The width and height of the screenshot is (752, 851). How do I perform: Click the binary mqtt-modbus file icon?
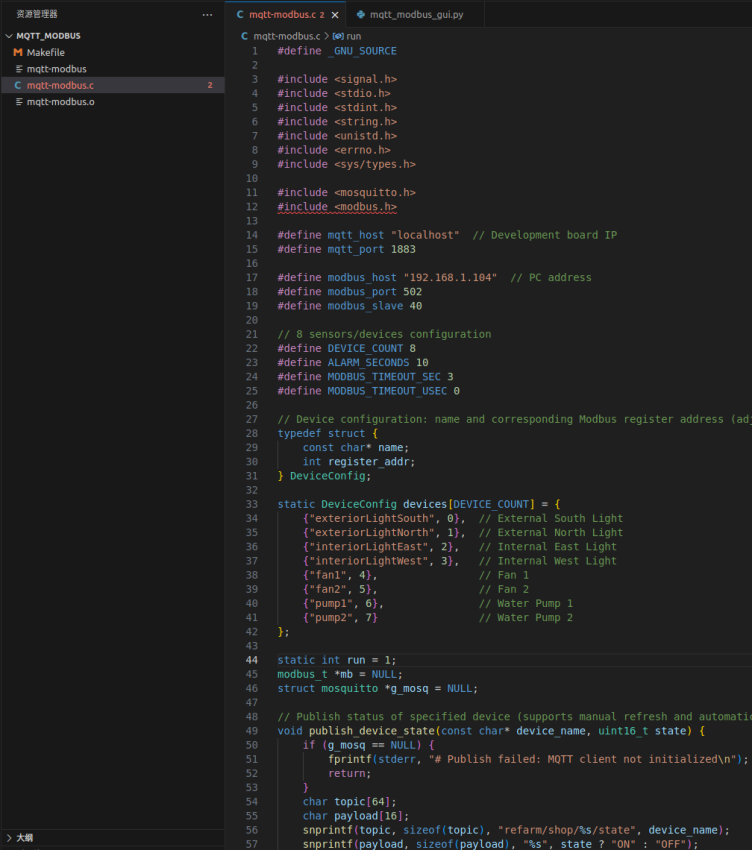[18, 69]
